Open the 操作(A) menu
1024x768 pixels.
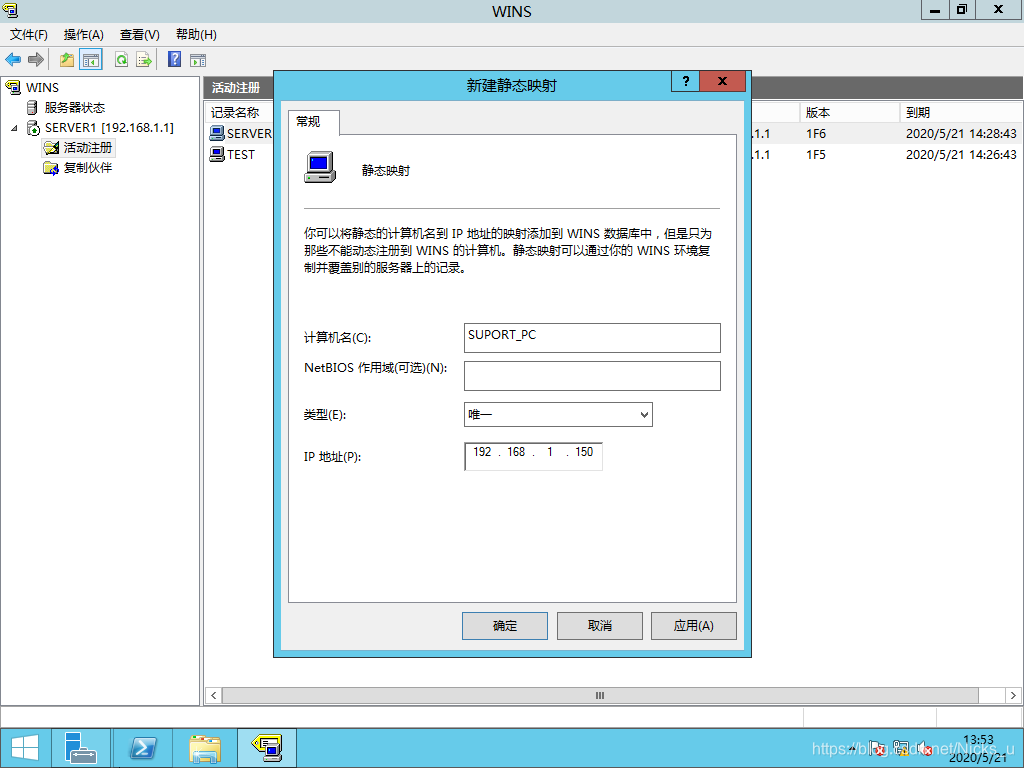coord(84,35)
